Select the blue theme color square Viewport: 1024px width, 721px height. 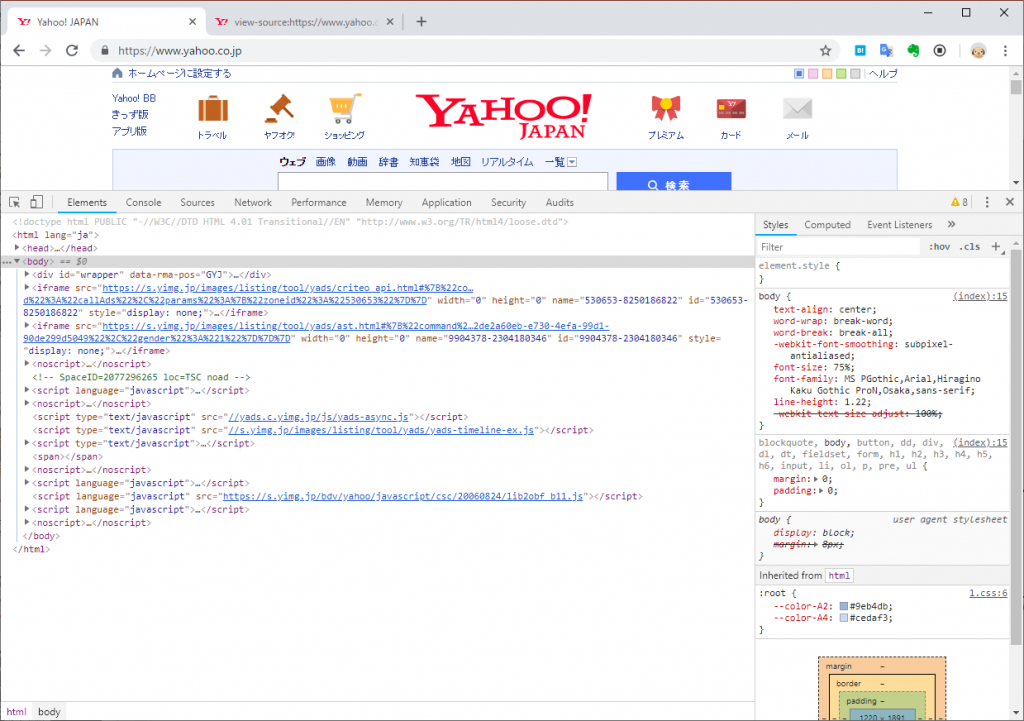(799, 74)
